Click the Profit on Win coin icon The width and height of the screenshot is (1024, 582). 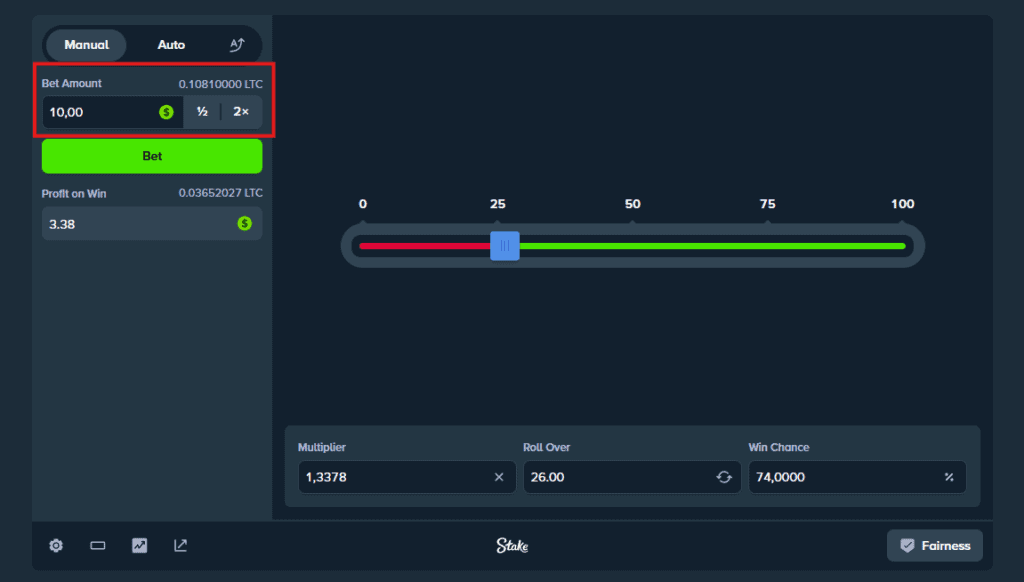[x=244, y=224]
